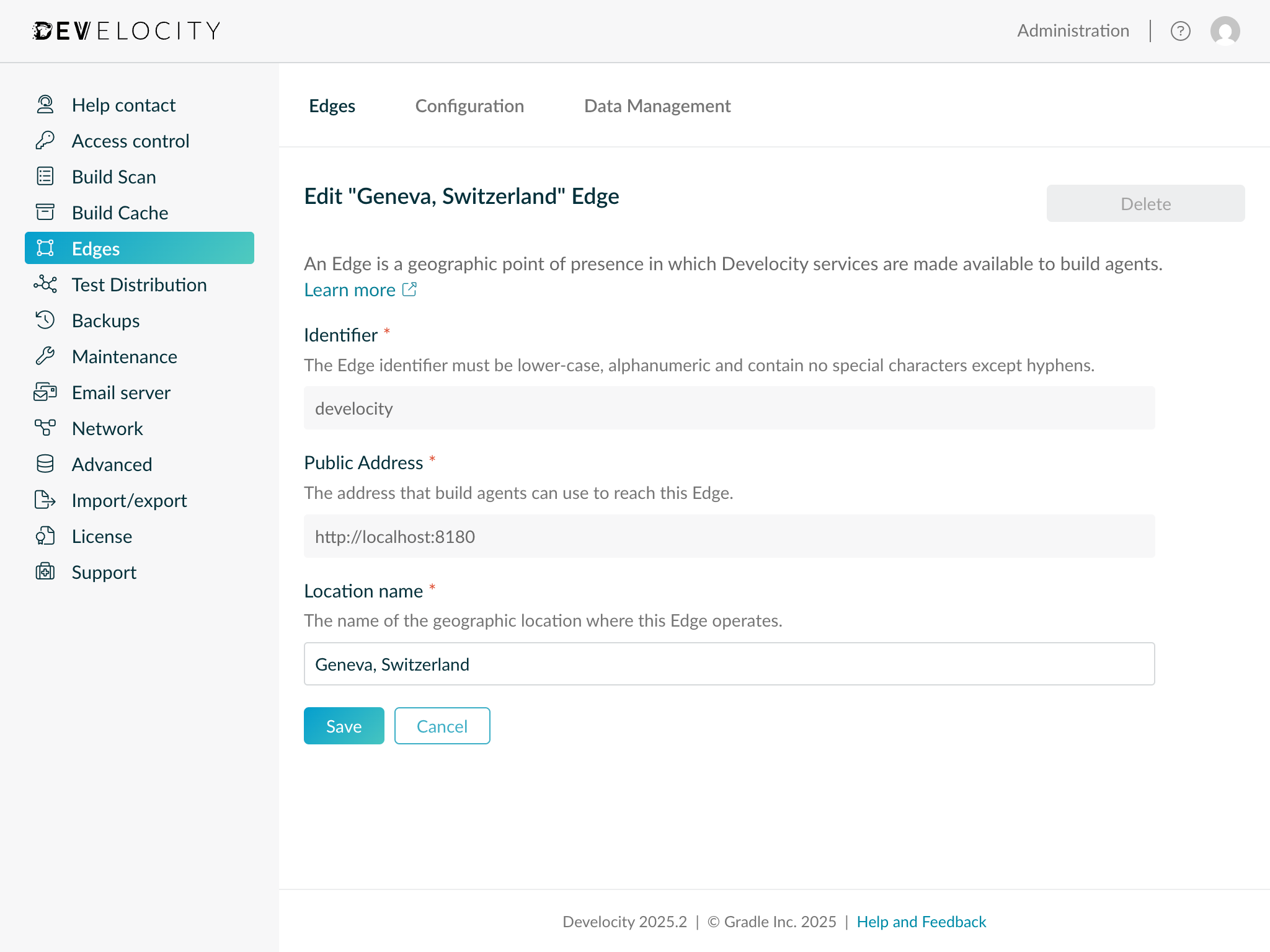The width and height of the screenshot is (1270, 952).
Task: Open Build Scan settings from the sidebar
Action: point(45,177)
